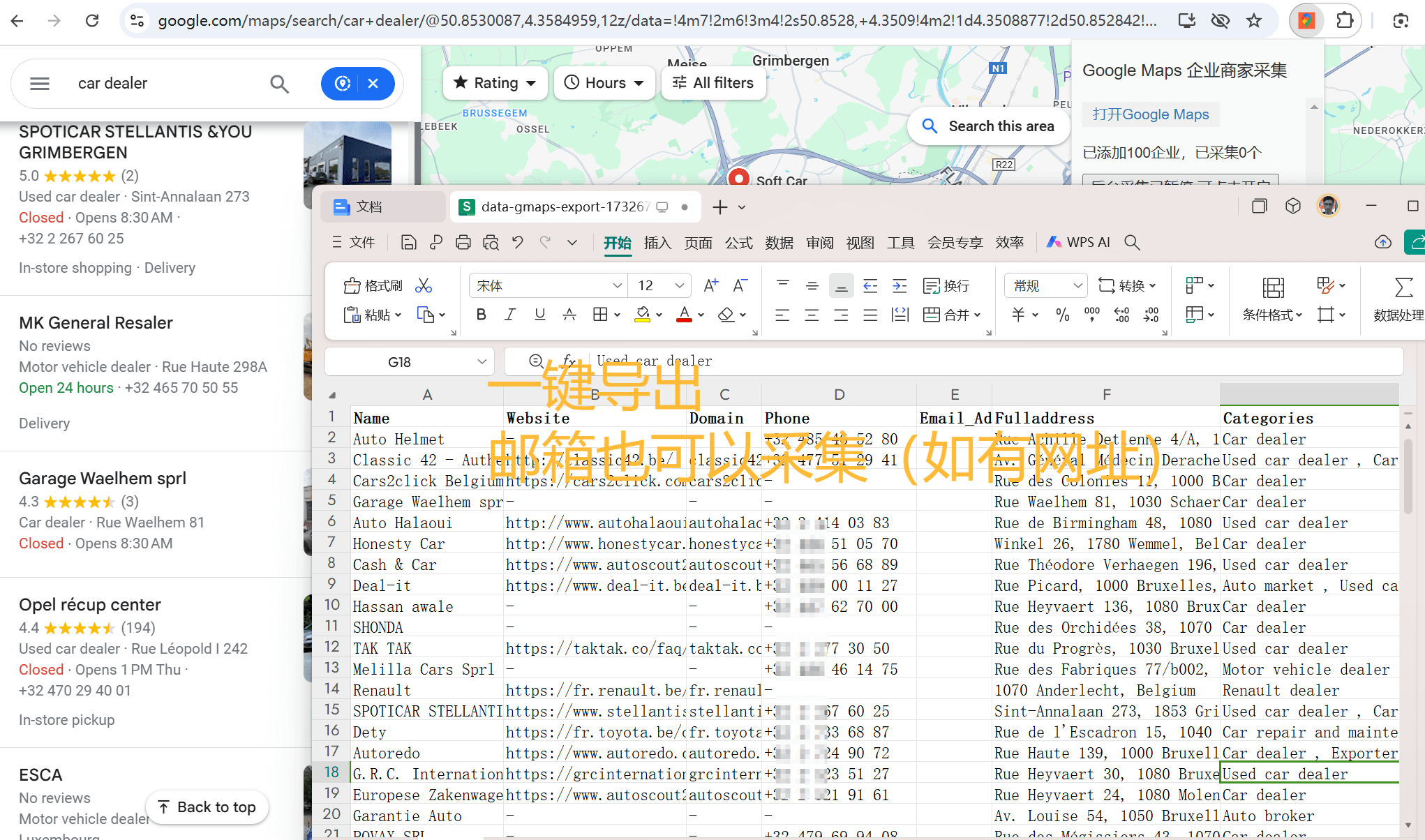1425x840 pixels.
Task: Switch to the 视图 (View) tab
Action: [x=860, y=242]
